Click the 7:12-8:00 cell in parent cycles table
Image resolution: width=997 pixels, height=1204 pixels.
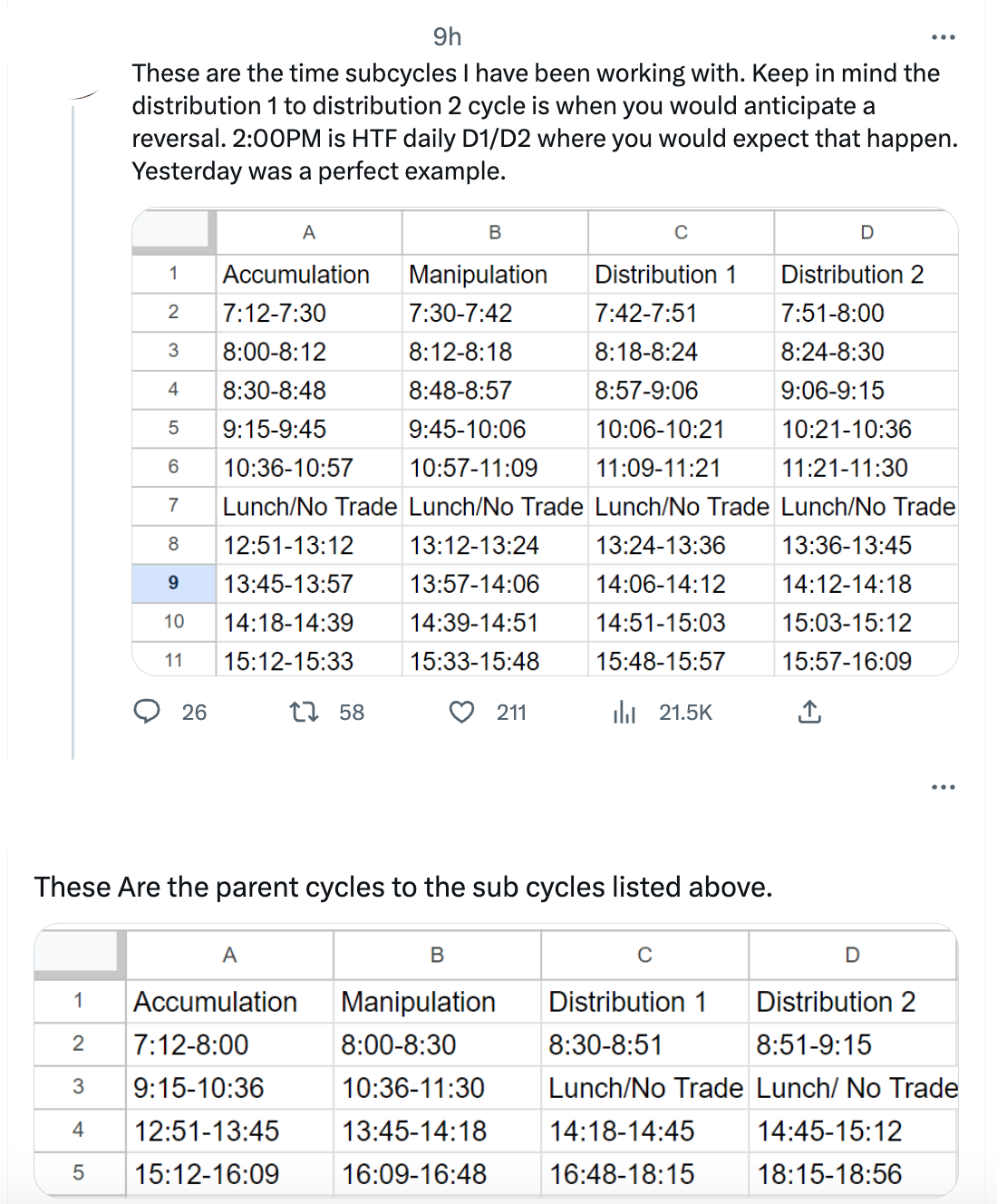coord(191,1044)
